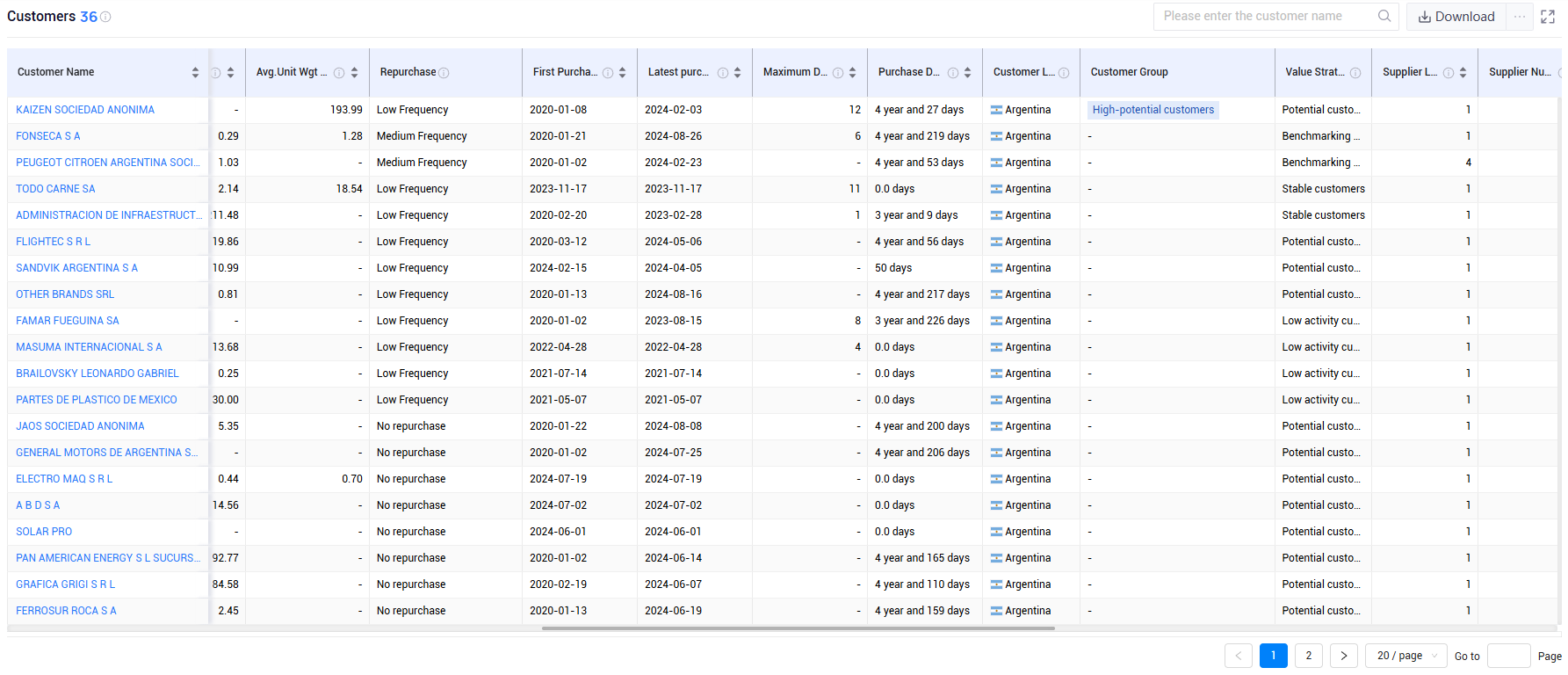Sort by the Latest purchase column
The width and height of the screenshot is (1568, 675).
click(x=737, y=72)
